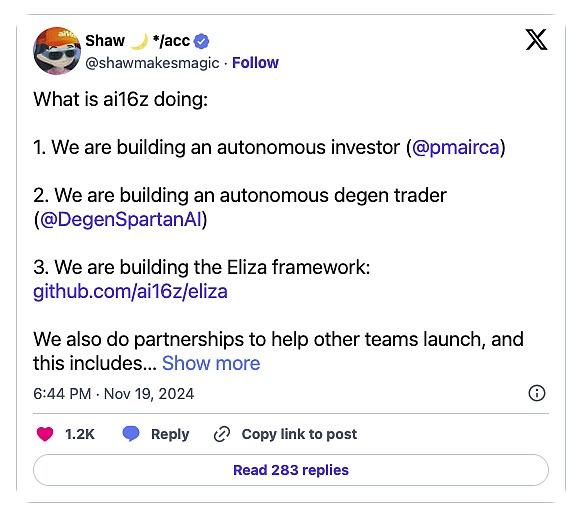Click the Shaw */acc display name
The height and width of the screenshot is (515, 579).
tap(137, 41)
